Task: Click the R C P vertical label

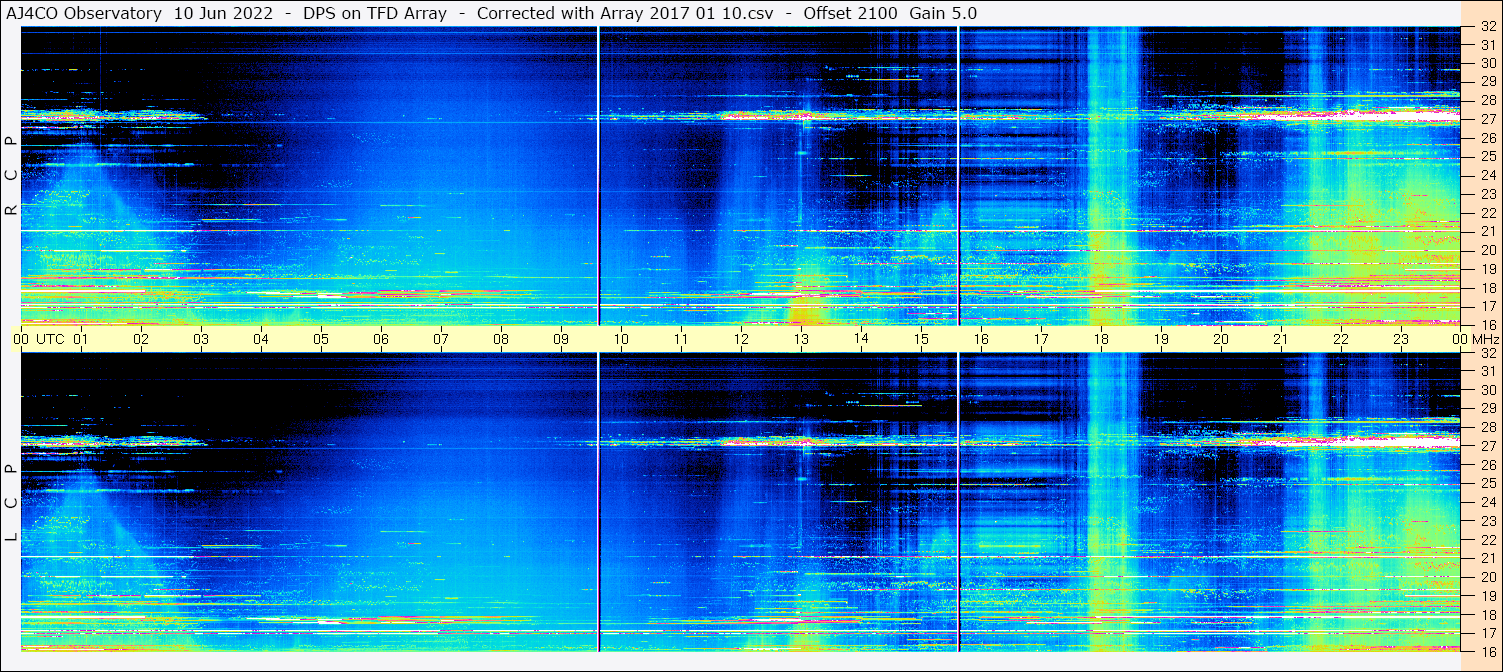Action: [11, 176]
